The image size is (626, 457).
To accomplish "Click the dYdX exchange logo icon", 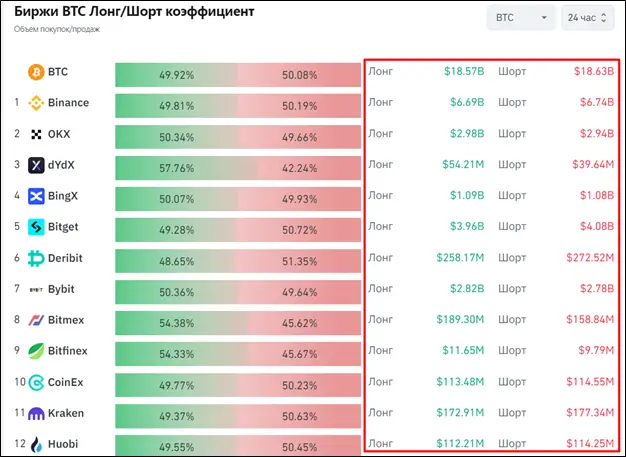I will (35, 165).
